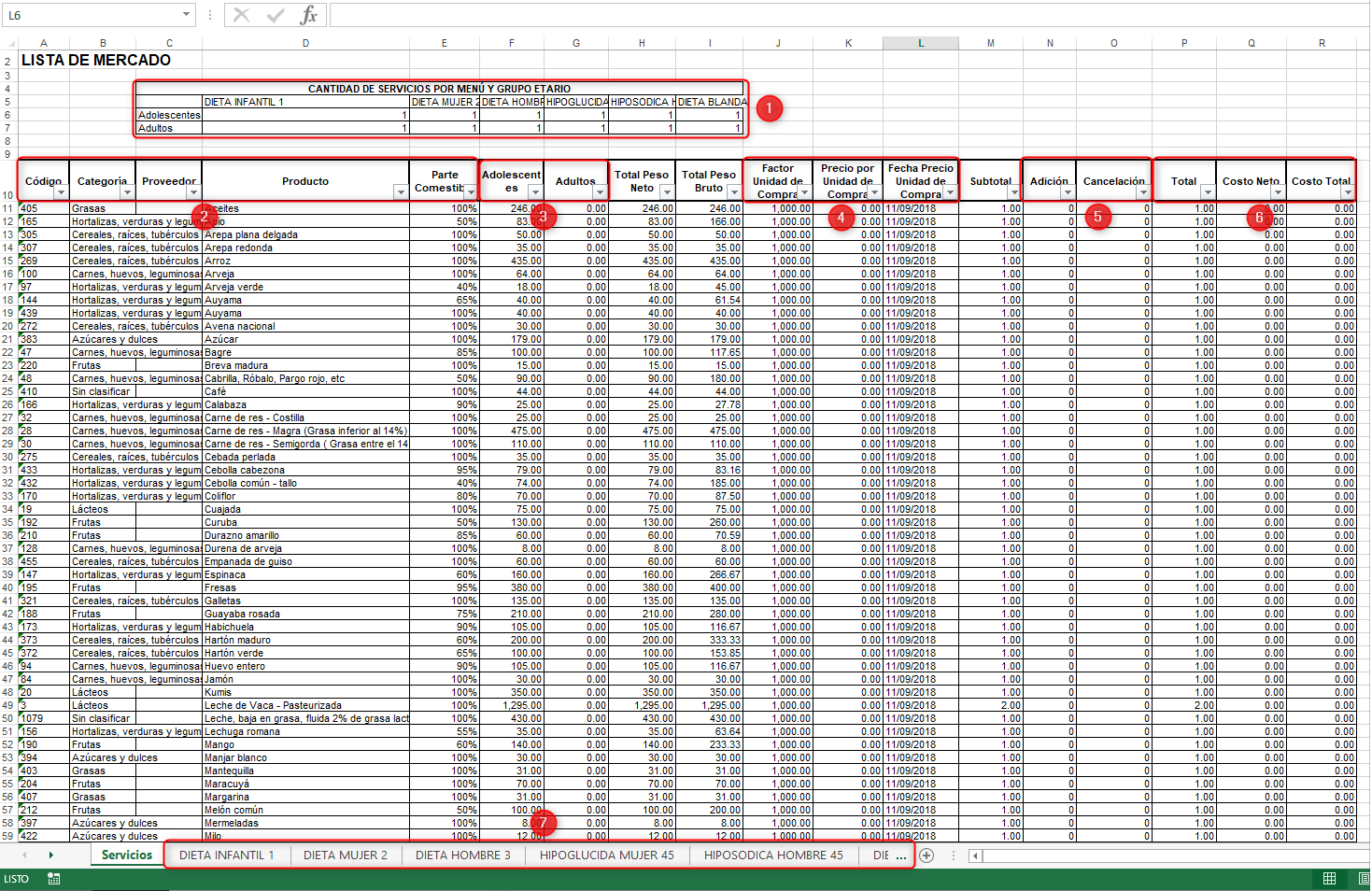Screen dimensions: 1372x891
Task: Click the CANTIDAD DE SERVICIOS header cell
Action: (x=439, y=89)
